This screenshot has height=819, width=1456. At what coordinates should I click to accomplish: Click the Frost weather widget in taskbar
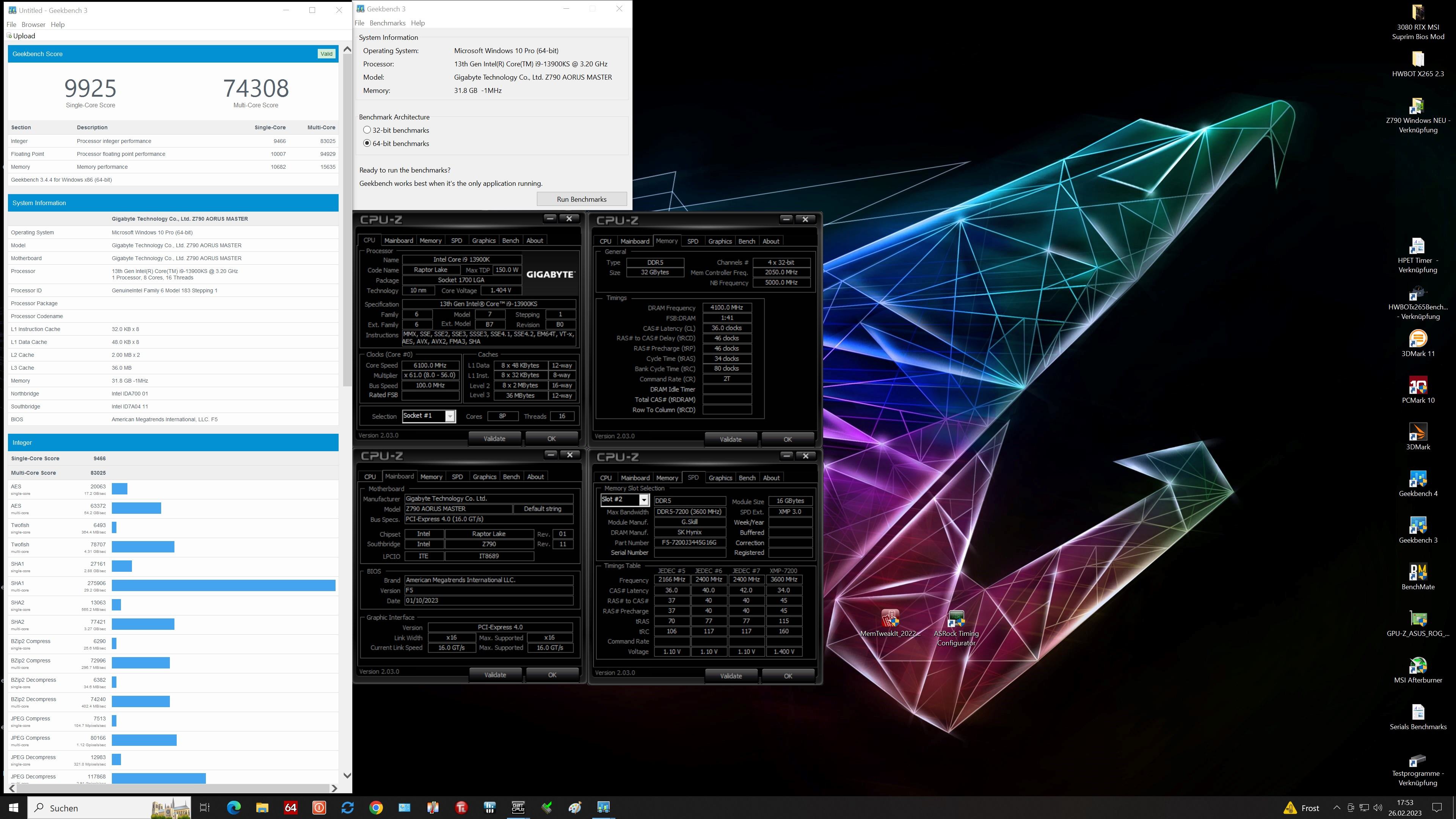1301,808
